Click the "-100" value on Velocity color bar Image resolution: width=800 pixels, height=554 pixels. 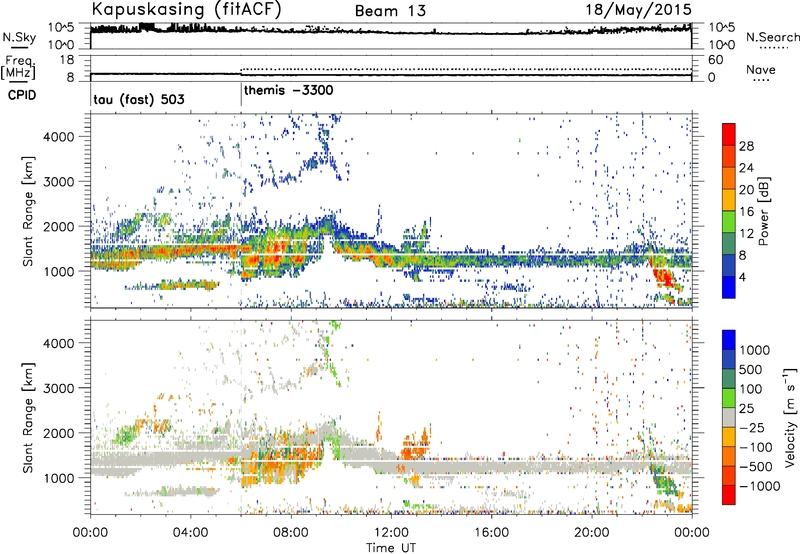click(x=755, y=447)
